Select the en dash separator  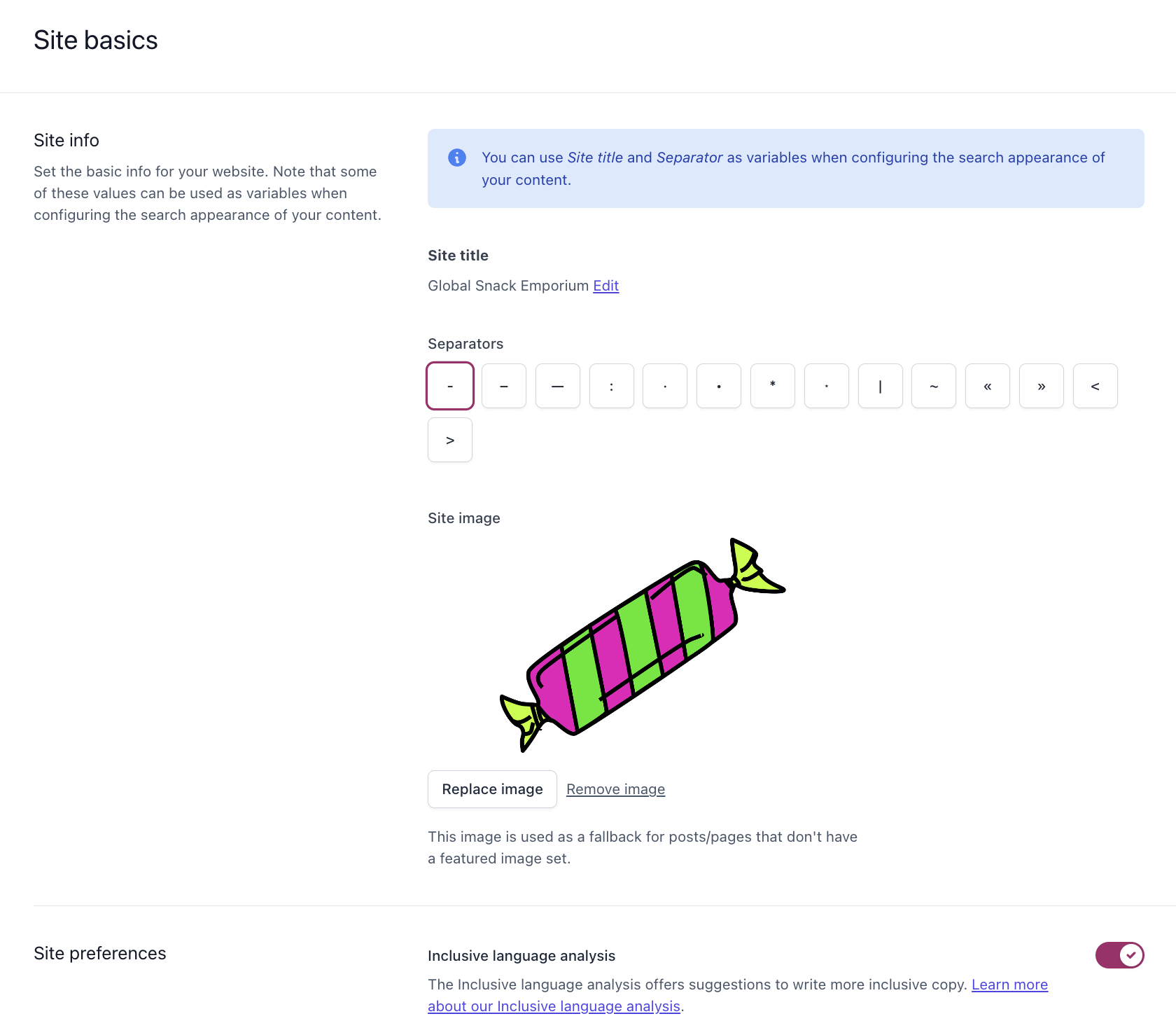(x=504, y=386)
